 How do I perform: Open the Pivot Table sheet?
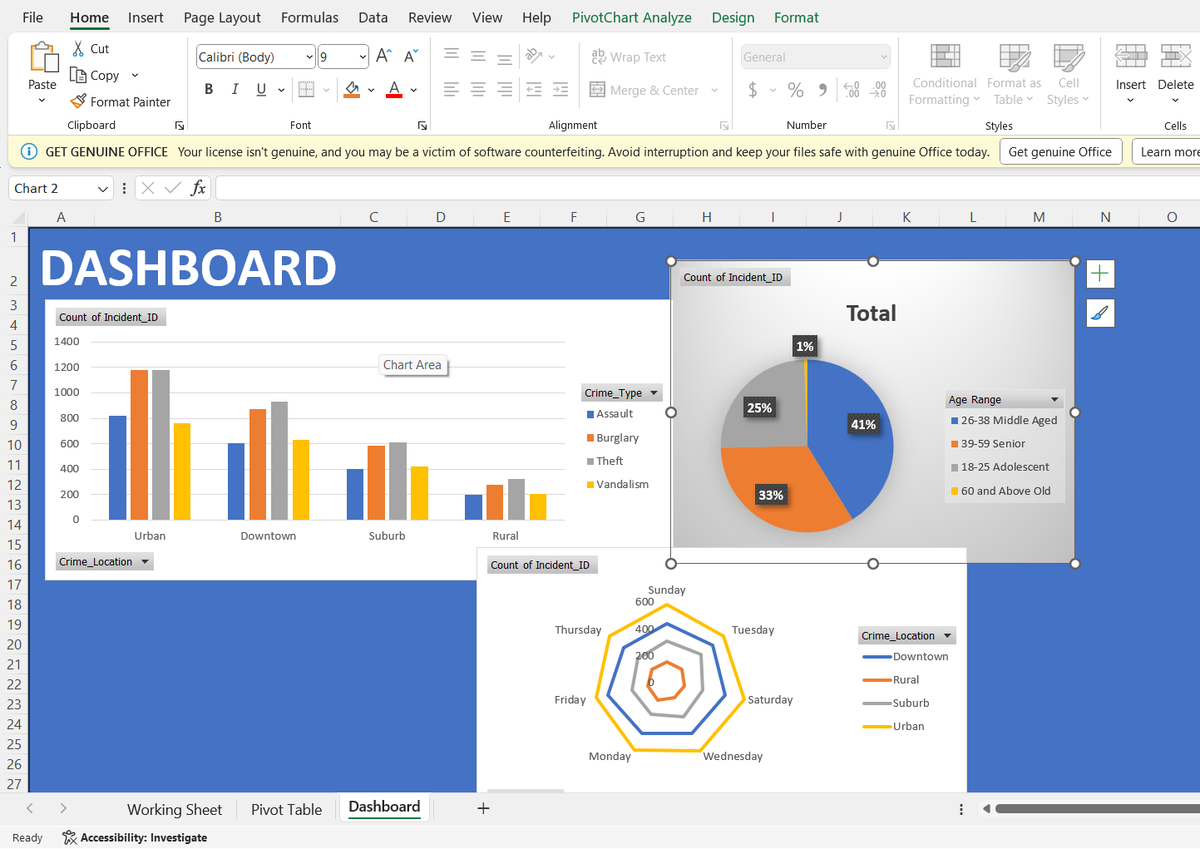click(x=286, y=809)
